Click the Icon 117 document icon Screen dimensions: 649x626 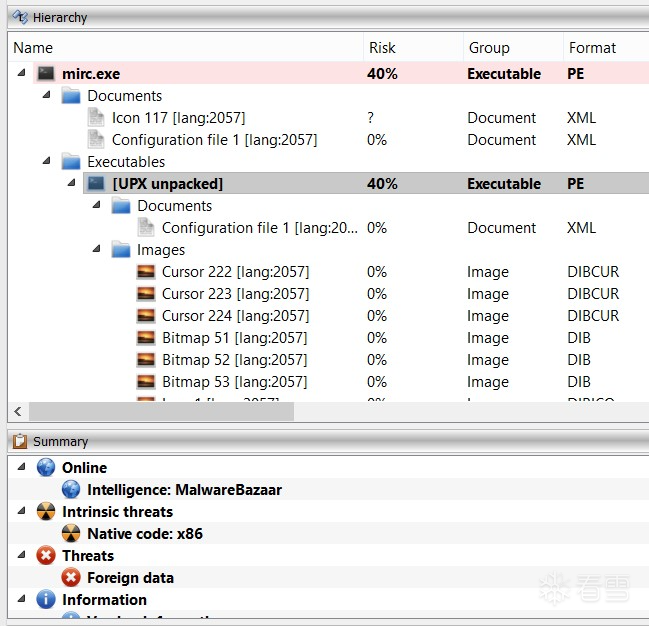click(x=96, y=118)
